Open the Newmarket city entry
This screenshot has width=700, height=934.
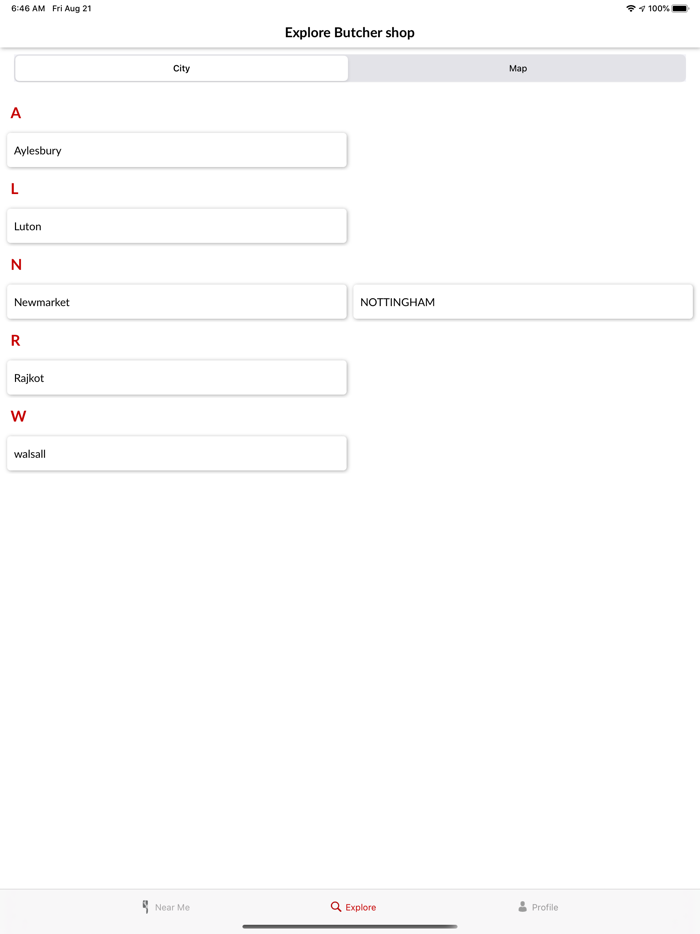(x=177, y=302)
